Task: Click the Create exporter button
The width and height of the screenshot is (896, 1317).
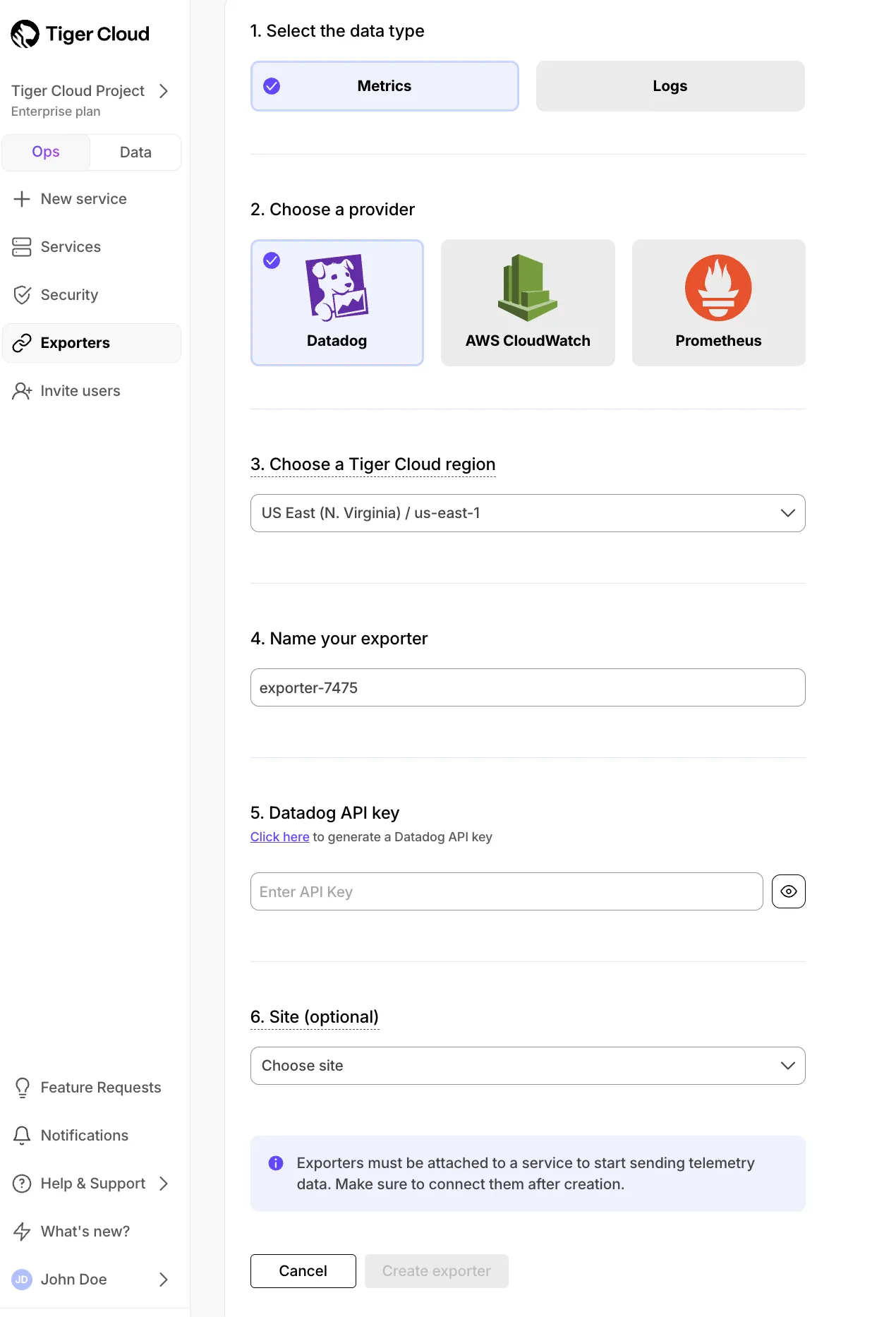Action: pos(437,1271)
